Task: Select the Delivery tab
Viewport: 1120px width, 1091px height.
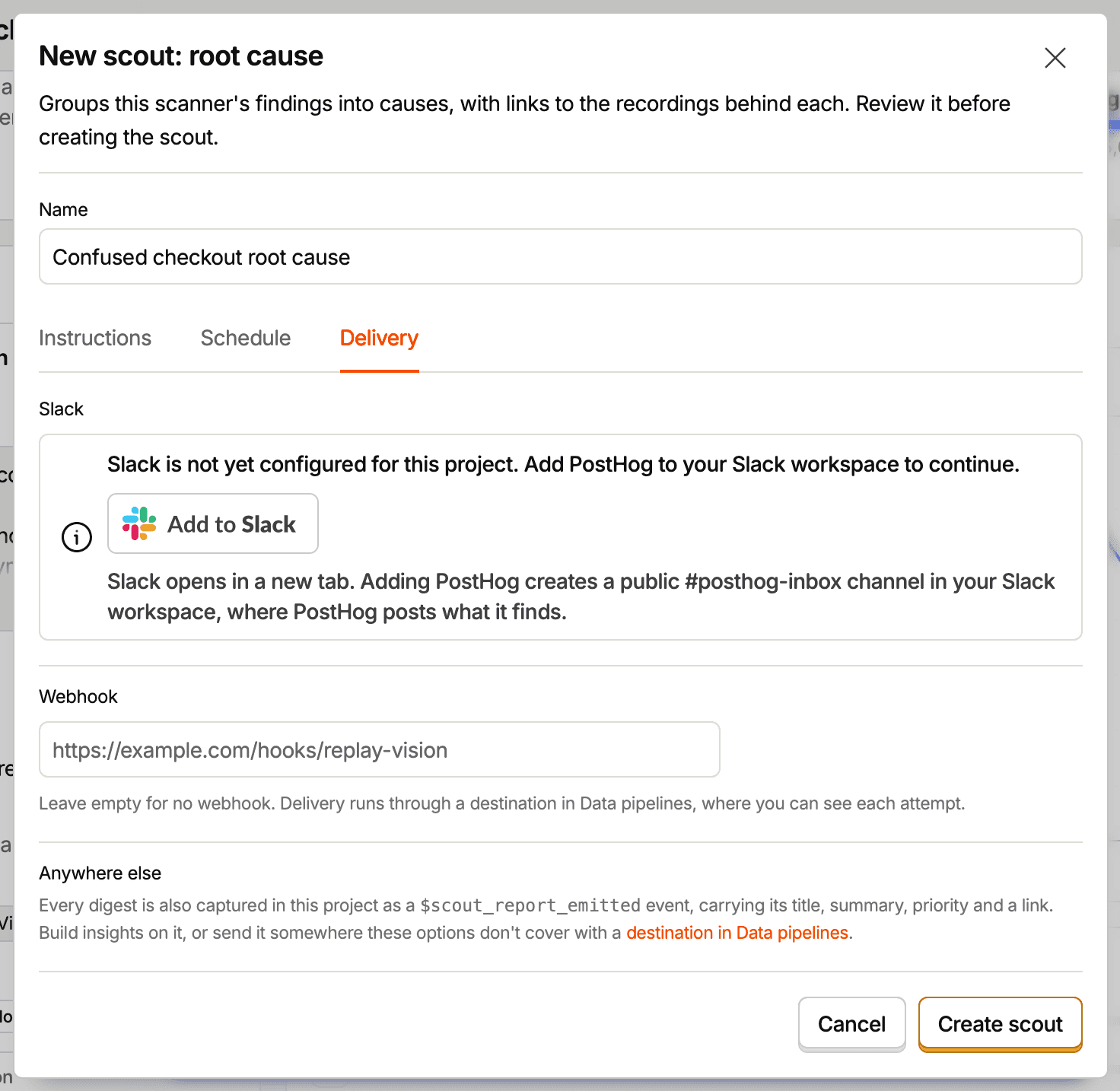Action: [379, 338]
